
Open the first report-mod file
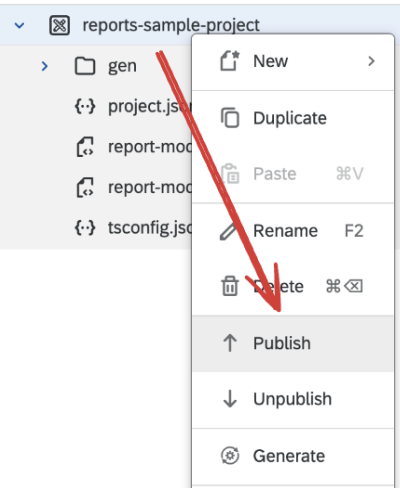tap(96, 147)
